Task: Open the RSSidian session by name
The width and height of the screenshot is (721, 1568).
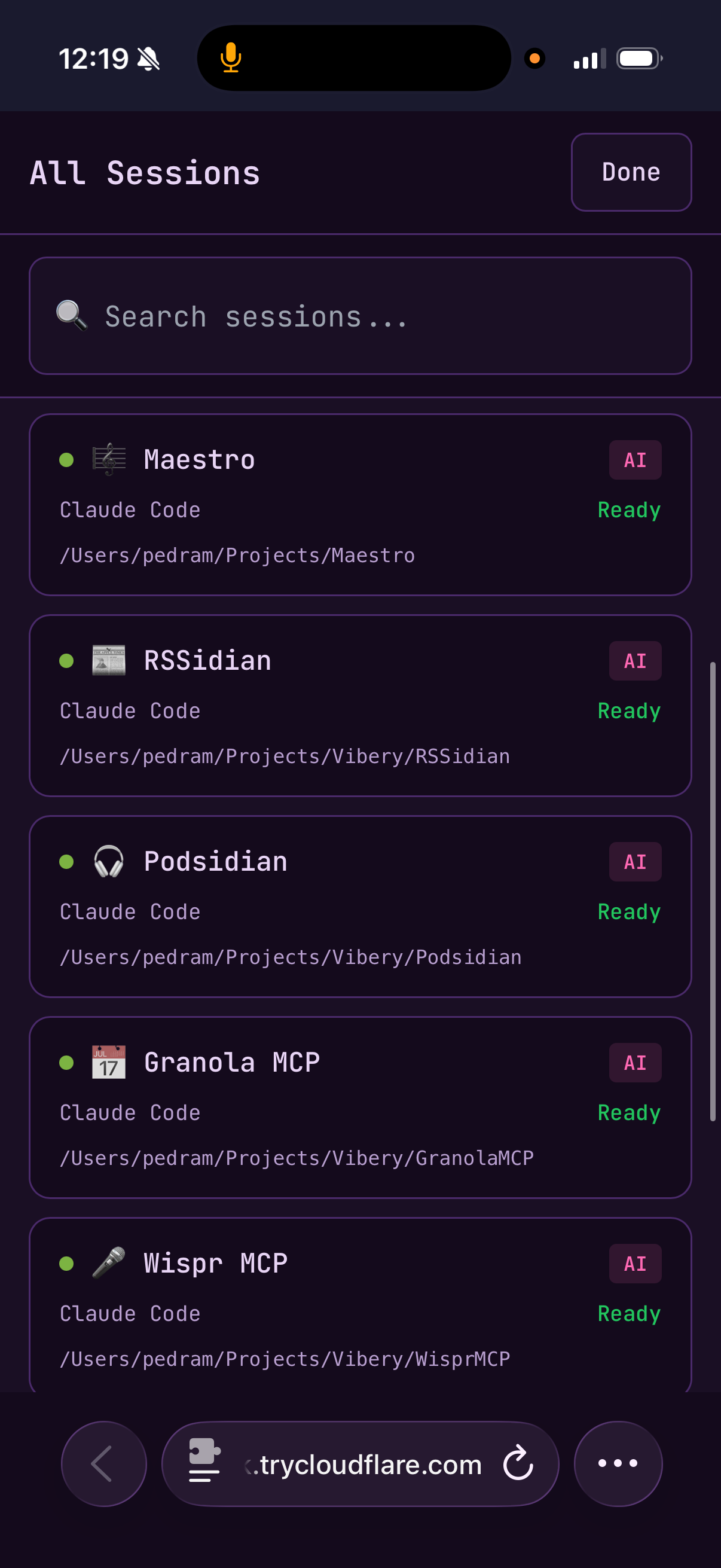Action: [207, 661]
